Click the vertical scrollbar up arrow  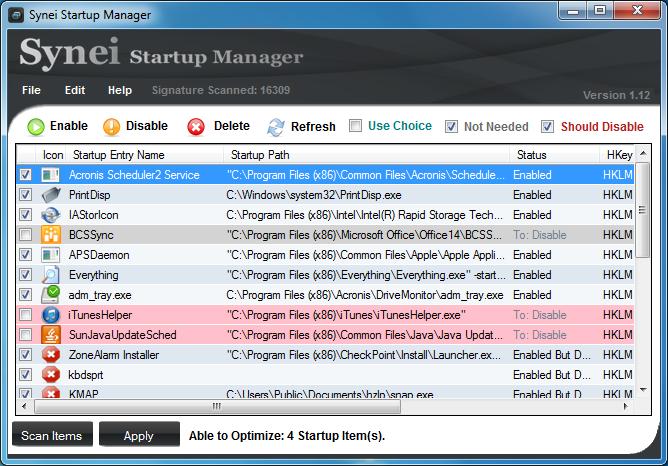pos(643,153)
